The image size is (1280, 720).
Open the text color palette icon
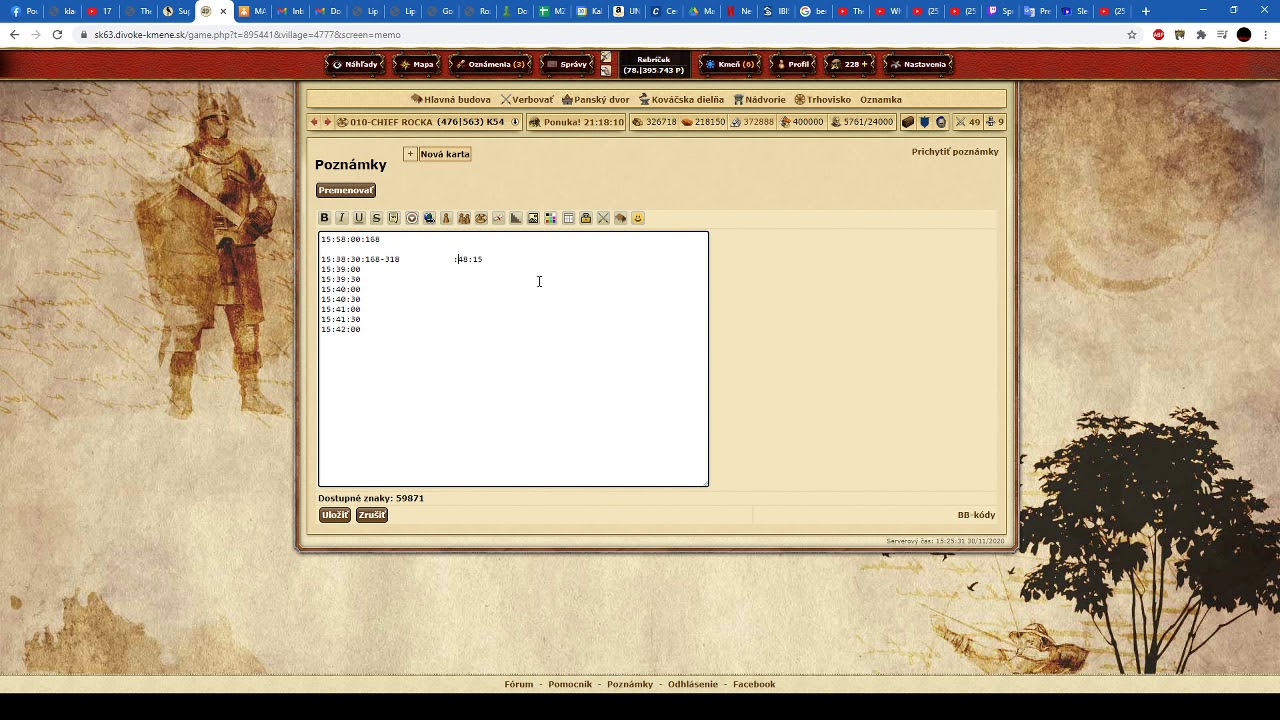point(550,218)
